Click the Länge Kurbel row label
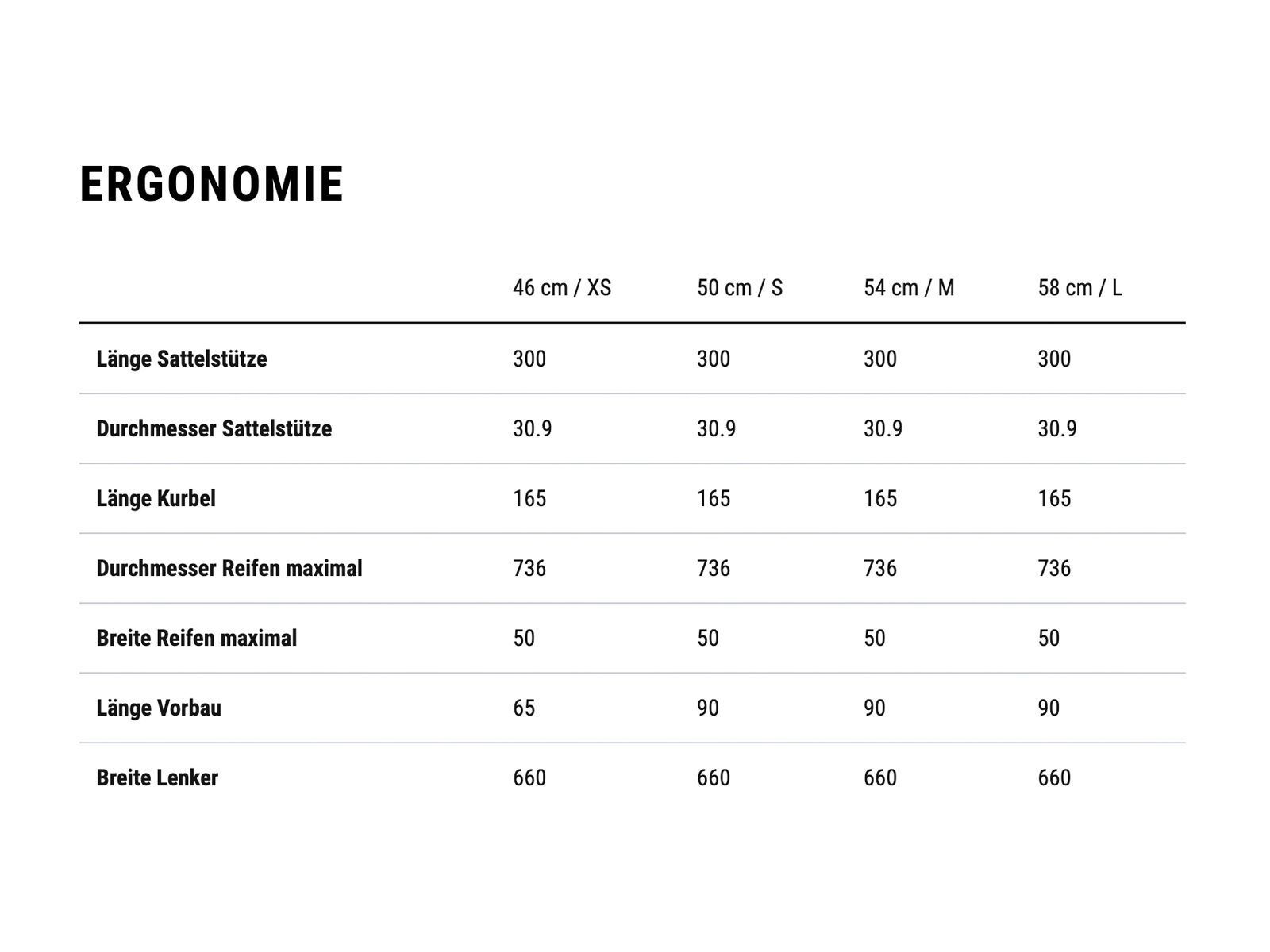The width and height of the screenshot is (1270, 952). pos(156,498)
